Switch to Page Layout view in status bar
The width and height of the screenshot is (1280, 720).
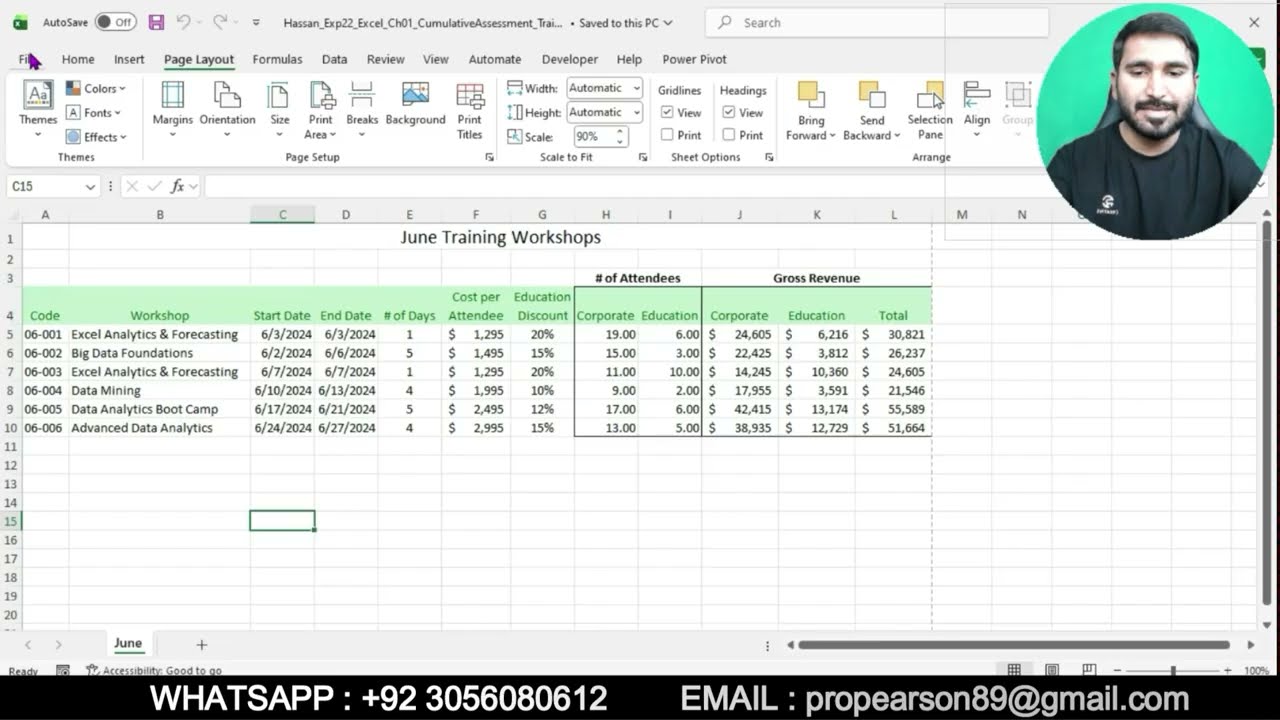pyautogui.click(x=1052, y=670)
